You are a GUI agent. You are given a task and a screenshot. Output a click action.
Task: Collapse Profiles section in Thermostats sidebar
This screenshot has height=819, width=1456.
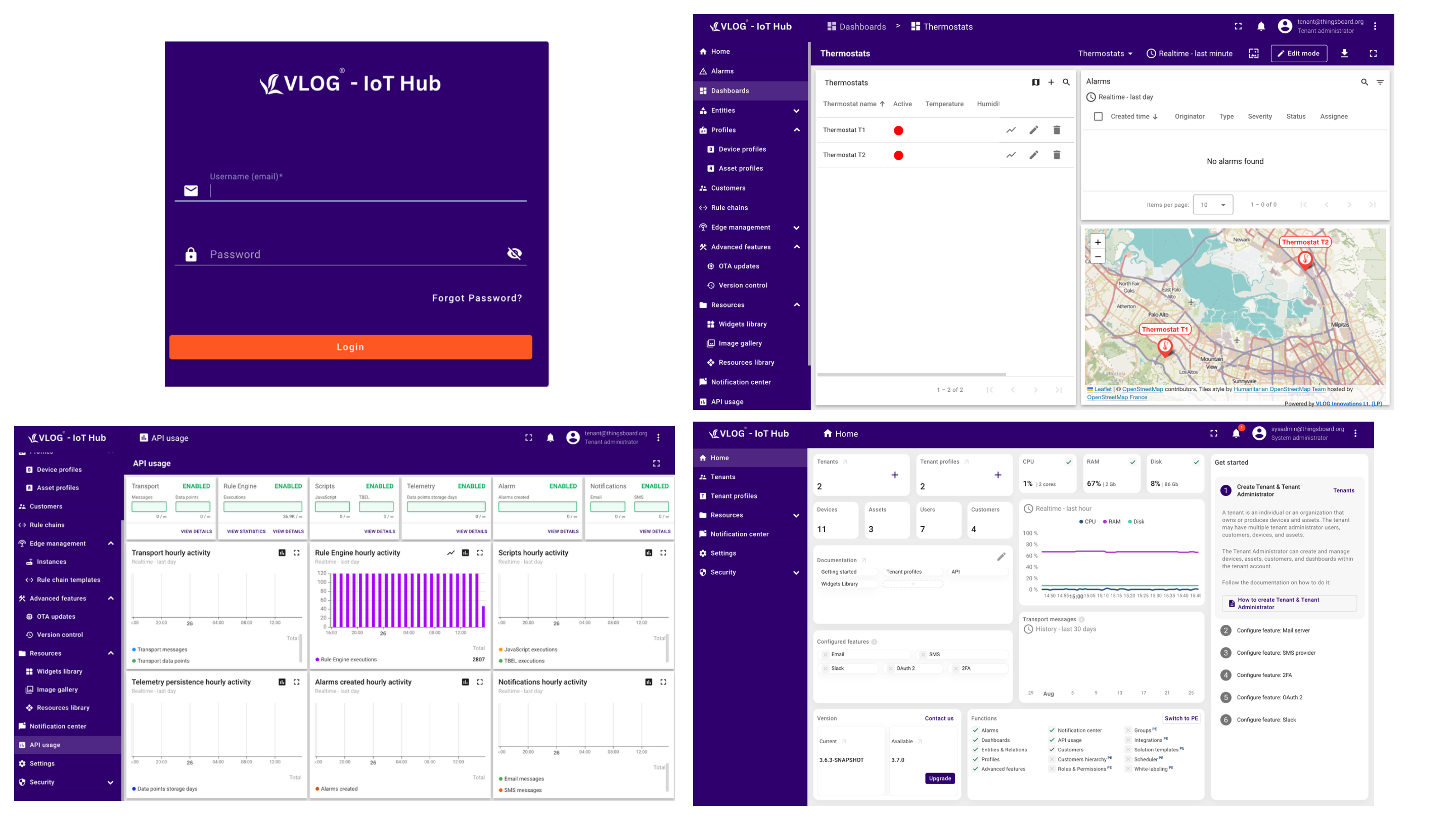click(796, 130)
